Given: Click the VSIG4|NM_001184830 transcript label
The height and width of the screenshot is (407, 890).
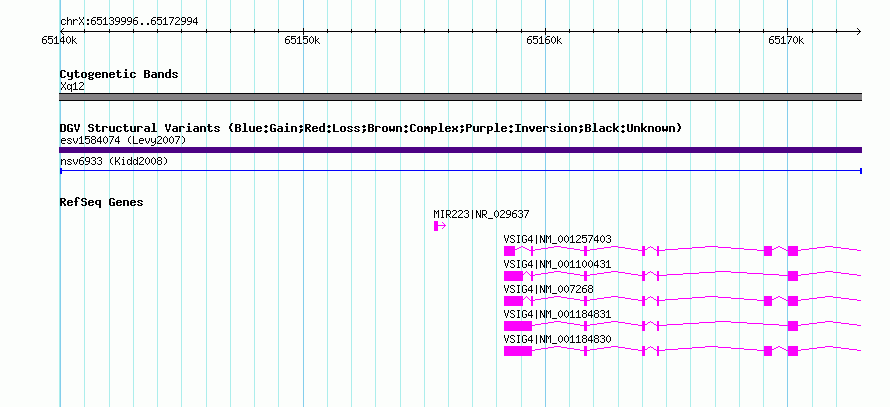Looking at the screenshot, I should pyautogui.click(x=557, y=339).
